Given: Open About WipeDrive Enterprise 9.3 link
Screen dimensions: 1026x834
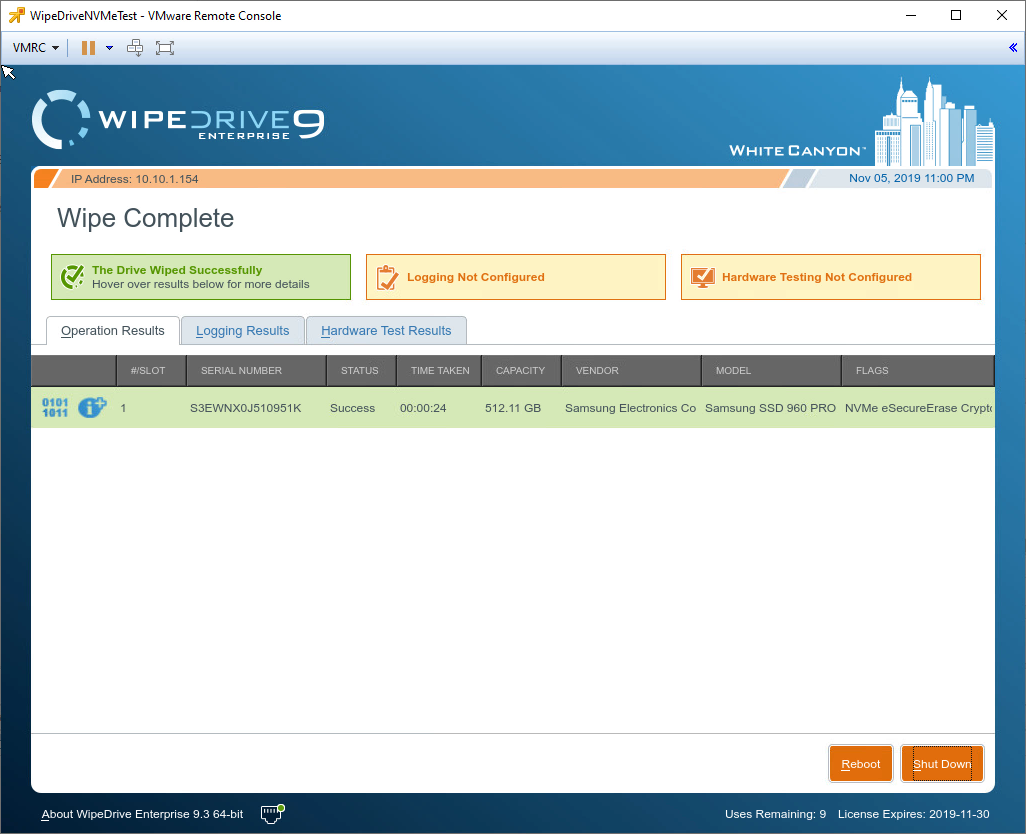Looking at the screenshot, I should pos(142,814).
